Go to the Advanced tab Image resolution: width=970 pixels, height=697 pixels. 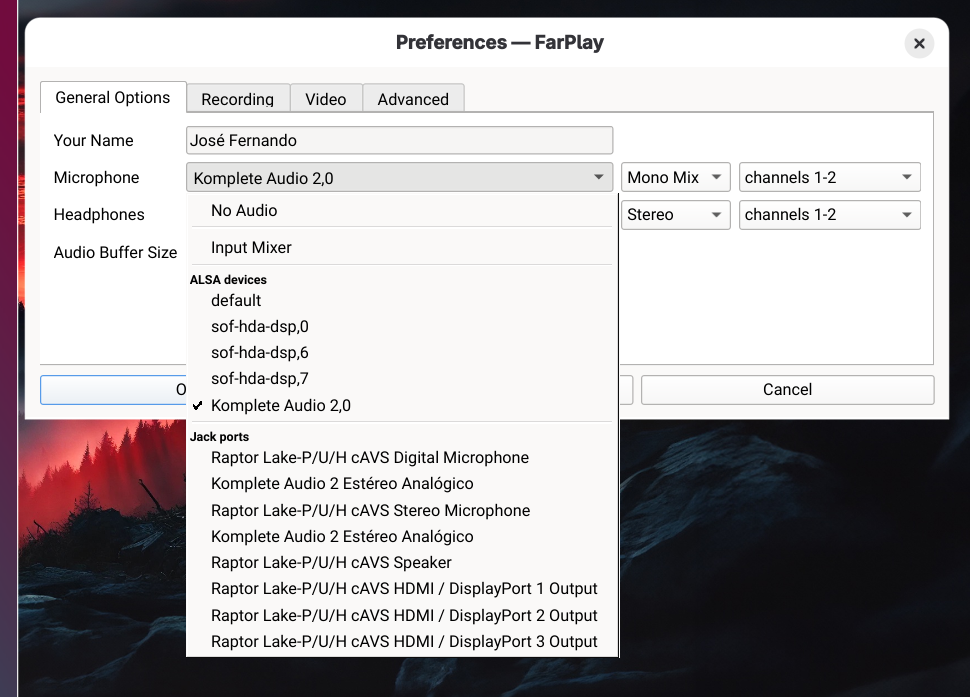[x=413, y=99]
